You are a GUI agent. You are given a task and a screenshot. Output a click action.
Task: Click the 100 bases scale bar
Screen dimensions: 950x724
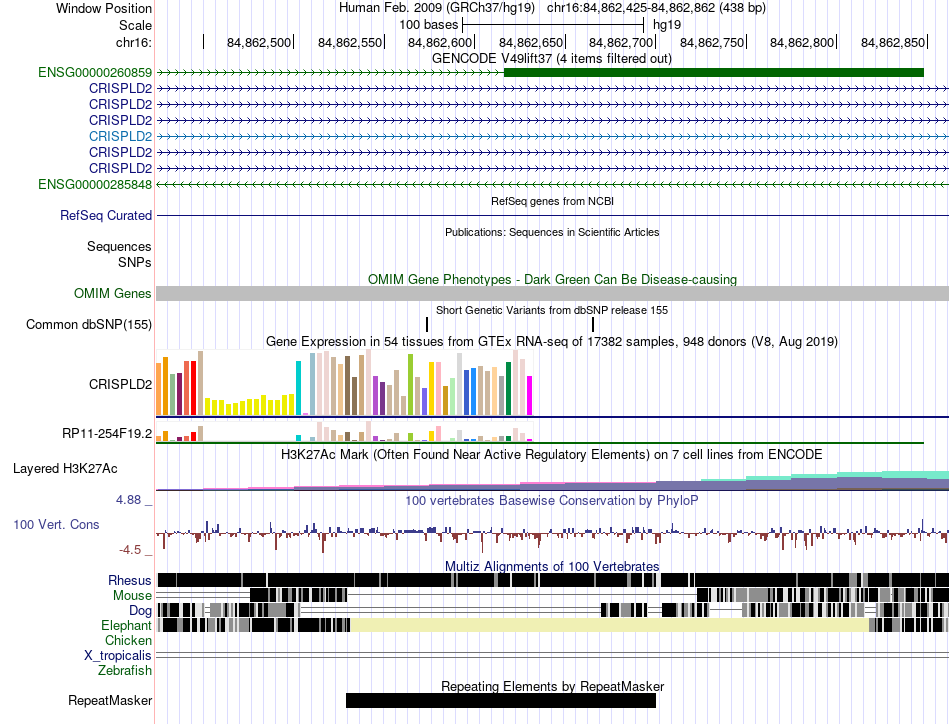(x=553, y=25)
